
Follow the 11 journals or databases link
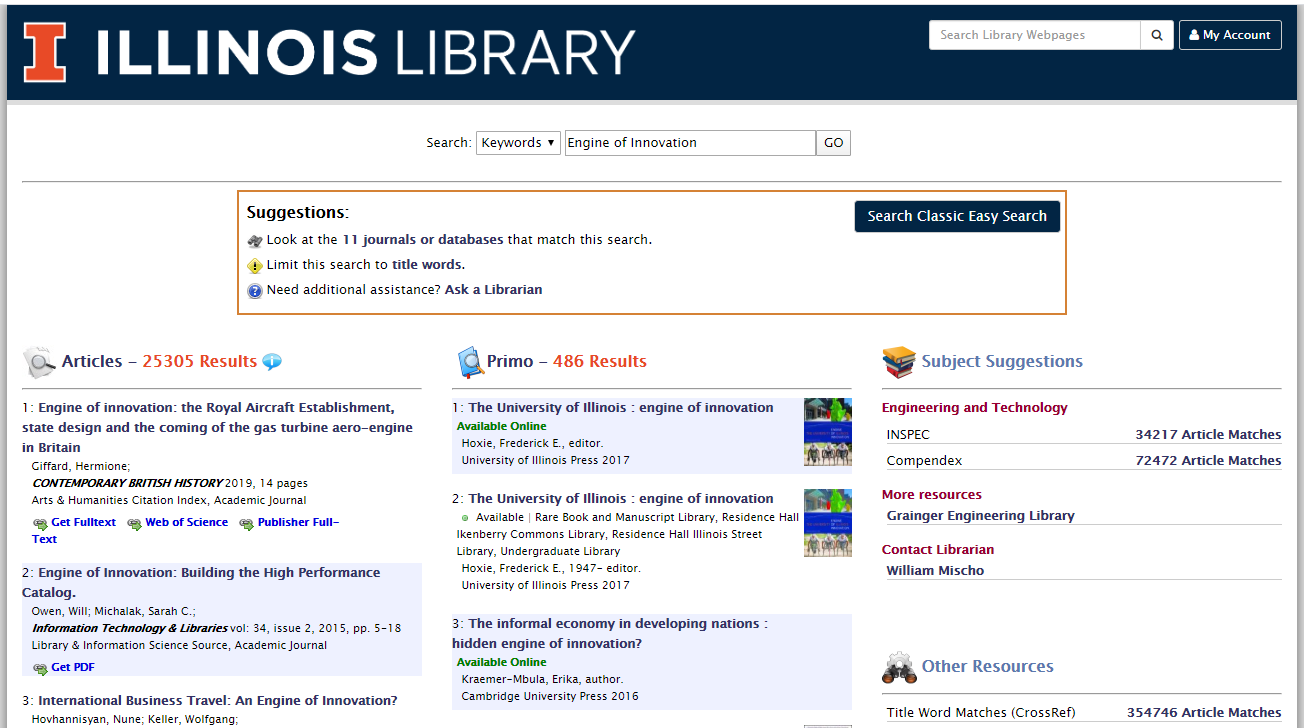pyautogui.click(x=423, y=240)
